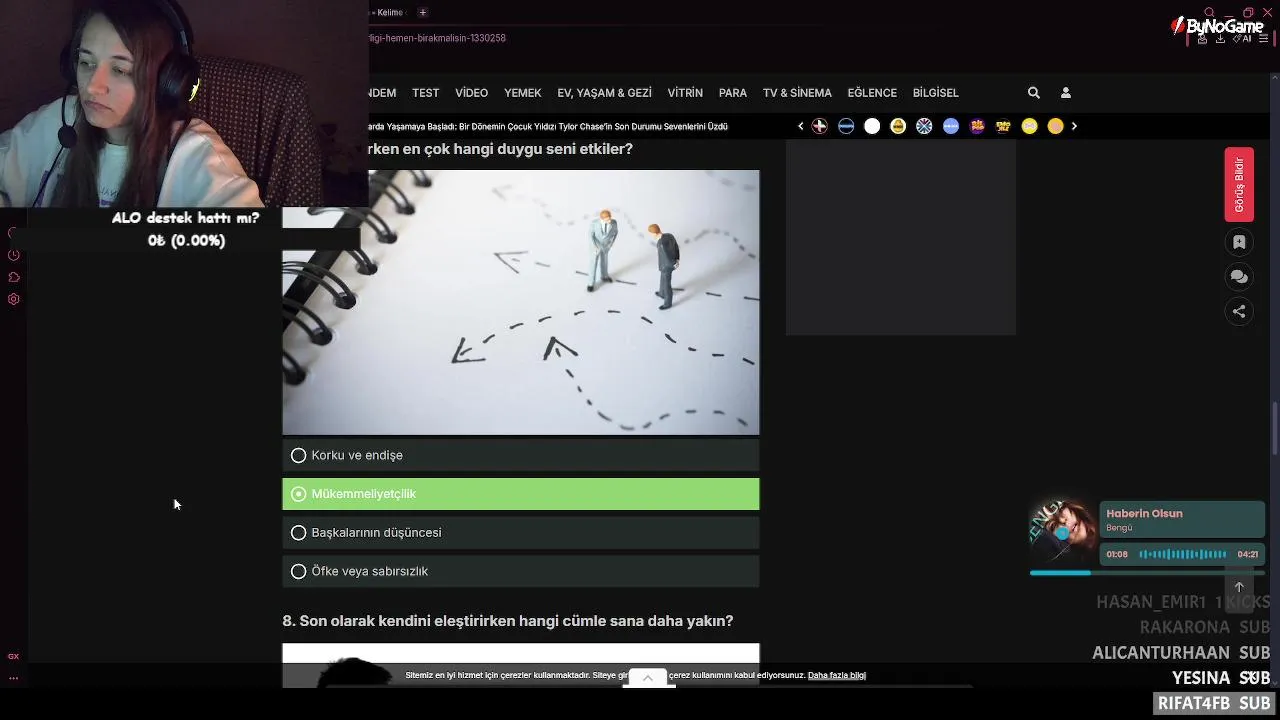Advance stories carousel with right chevron
The height and width of the screenshot is (720, 1280).
(x=1074, y=126)
